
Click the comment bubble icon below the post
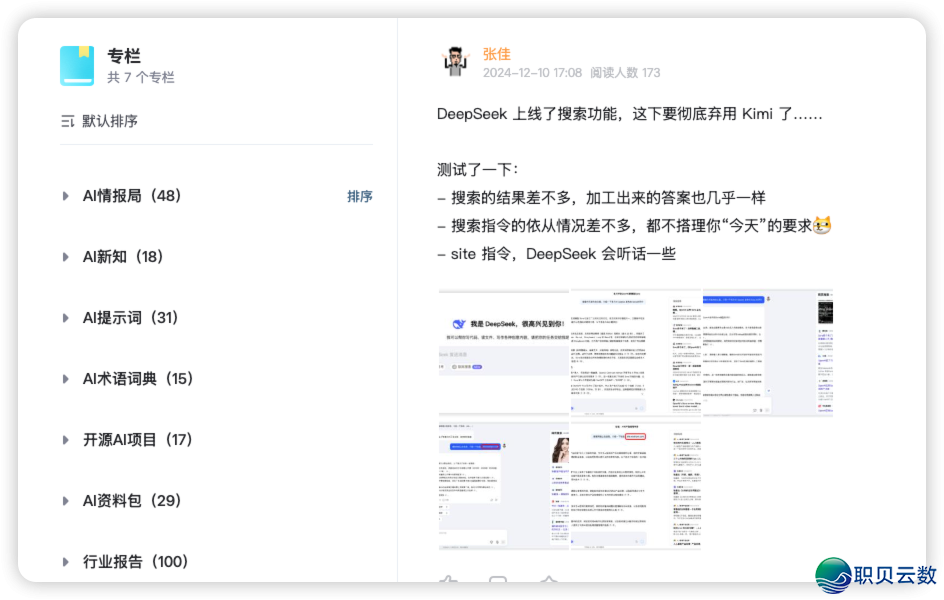498,583
